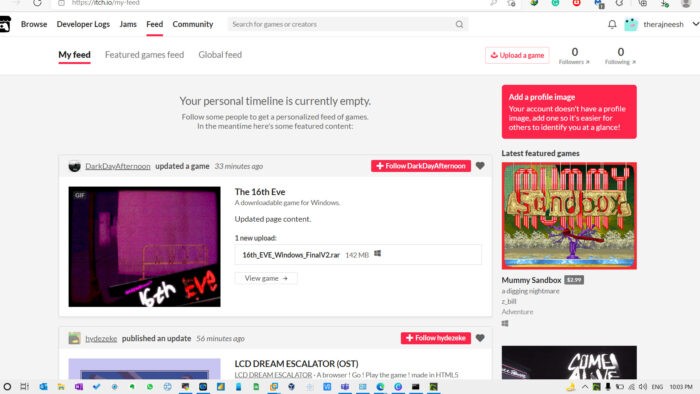This screenshot has height=394, width=700.
Task: Open the Followers count link
Action: 574,56
